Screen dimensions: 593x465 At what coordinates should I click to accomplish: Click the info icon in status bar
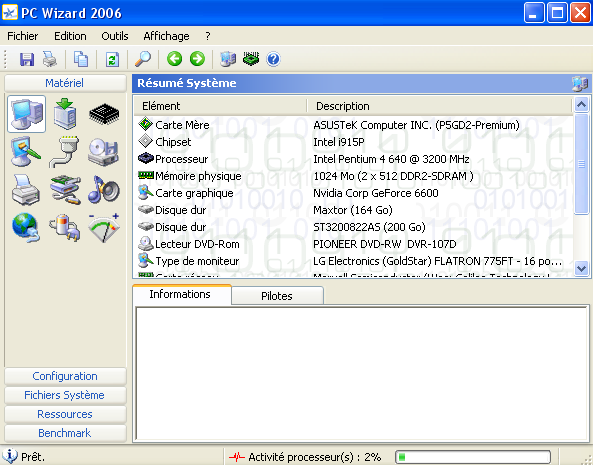click(x=10, y=456)
